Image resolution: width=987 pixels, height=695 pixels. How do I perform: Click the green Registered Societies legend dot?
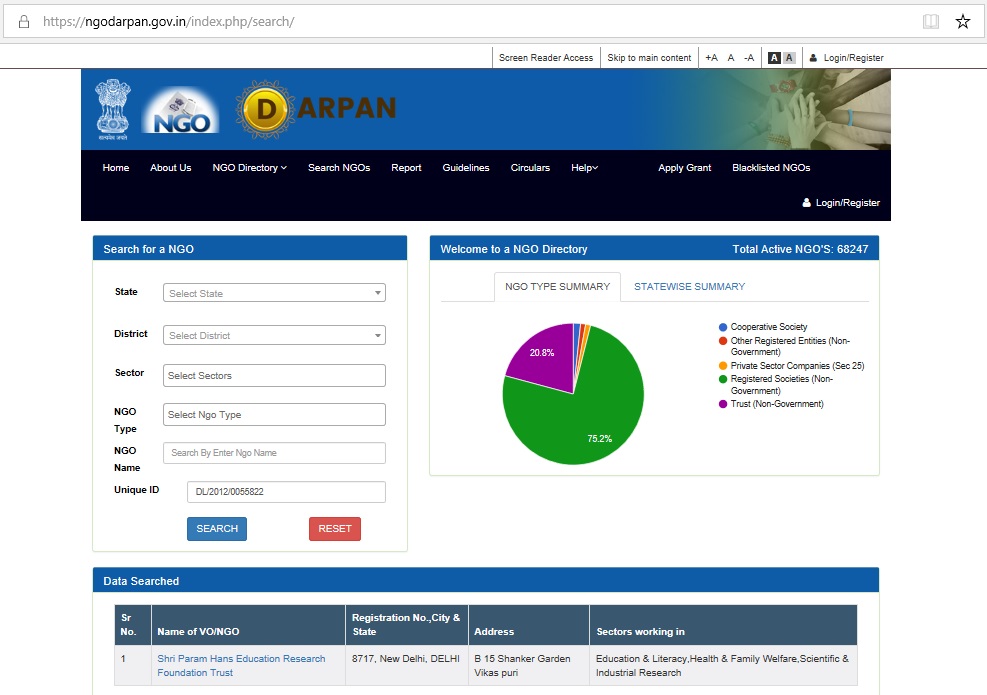(x=723, y=379)
